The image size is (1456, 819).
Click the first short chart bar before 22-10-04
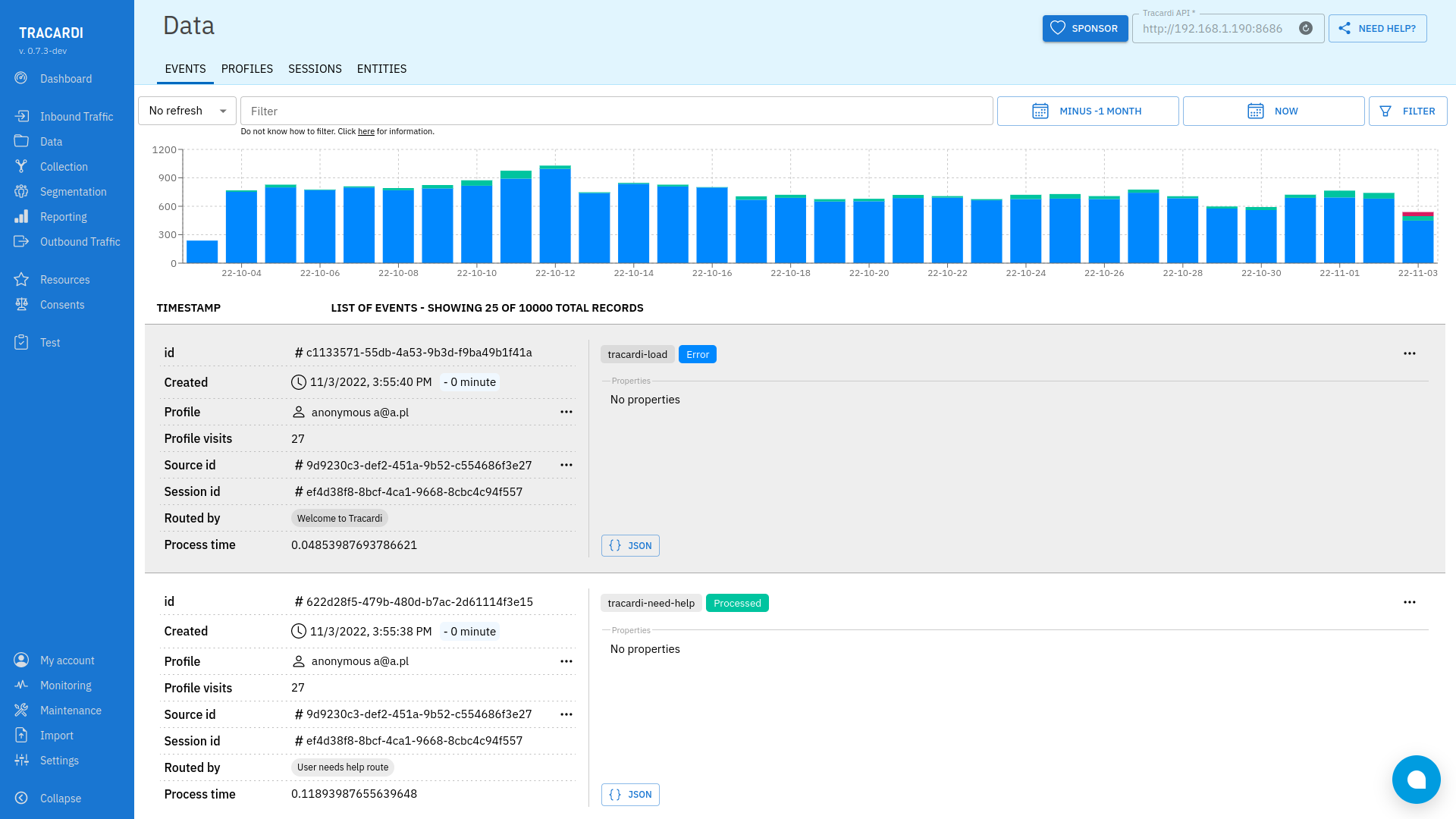tap(202, 252)
